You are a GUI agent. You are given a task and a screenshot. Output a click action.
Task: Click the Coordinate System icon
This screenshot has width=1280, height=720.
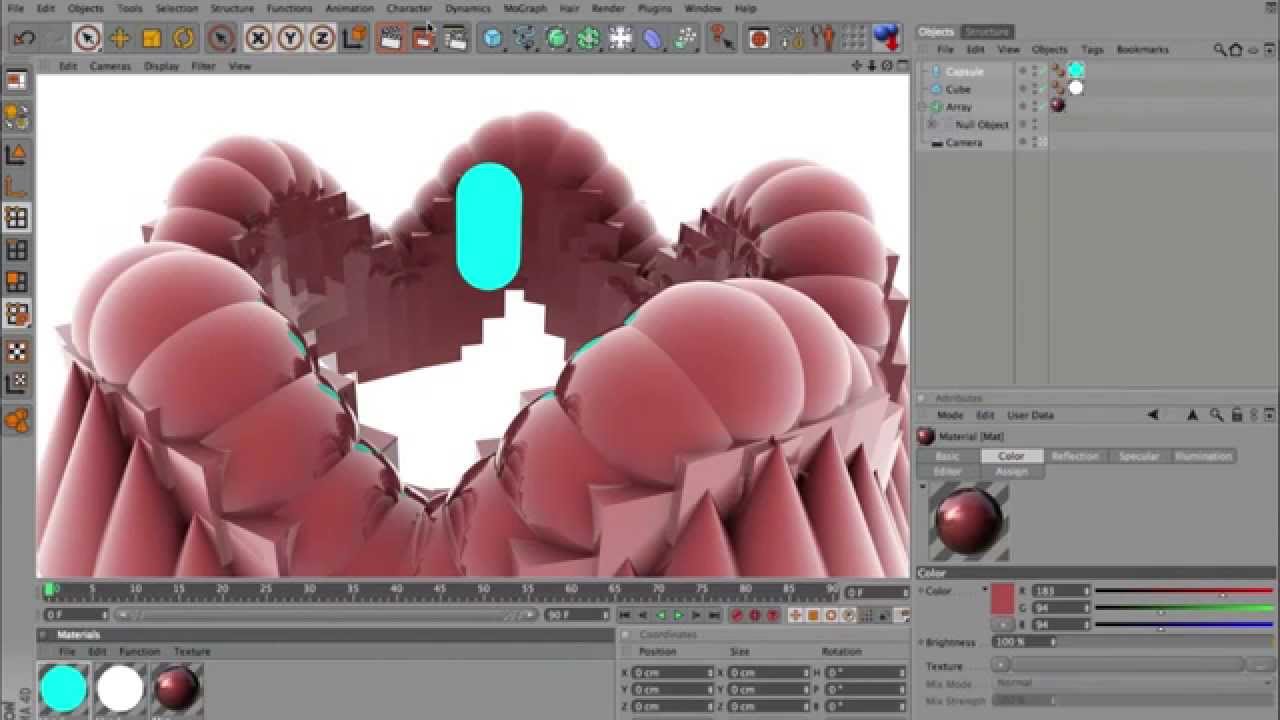click(354, 39)
